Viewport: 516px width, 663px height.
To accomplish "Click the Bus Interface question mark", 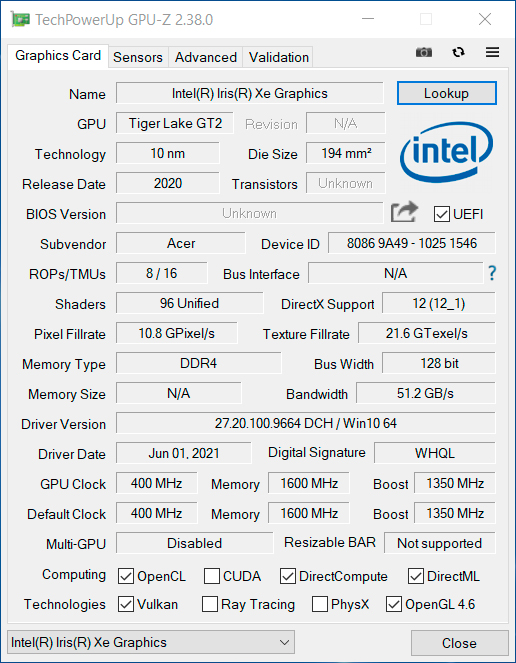I will [x=492, y=273].
